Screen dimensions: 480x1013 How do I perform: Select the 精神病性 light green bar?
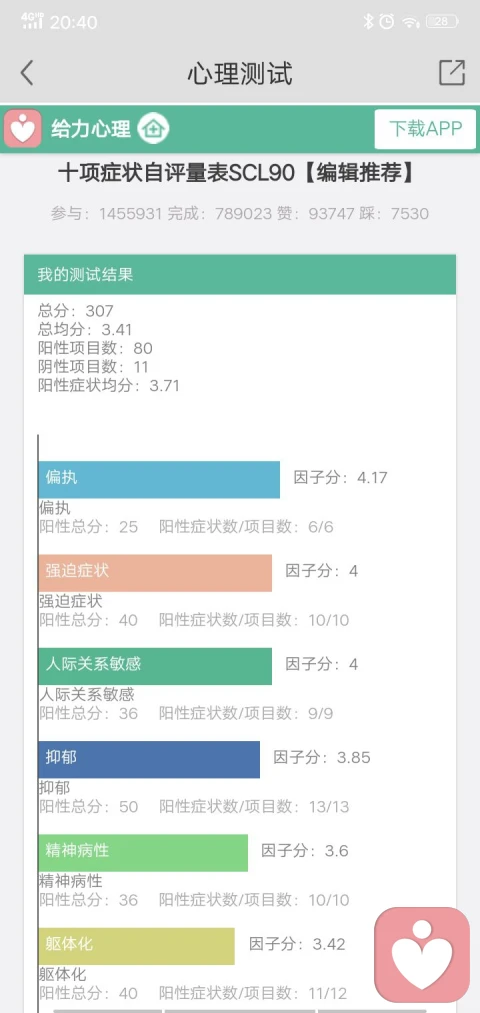(x=143, y=853)
